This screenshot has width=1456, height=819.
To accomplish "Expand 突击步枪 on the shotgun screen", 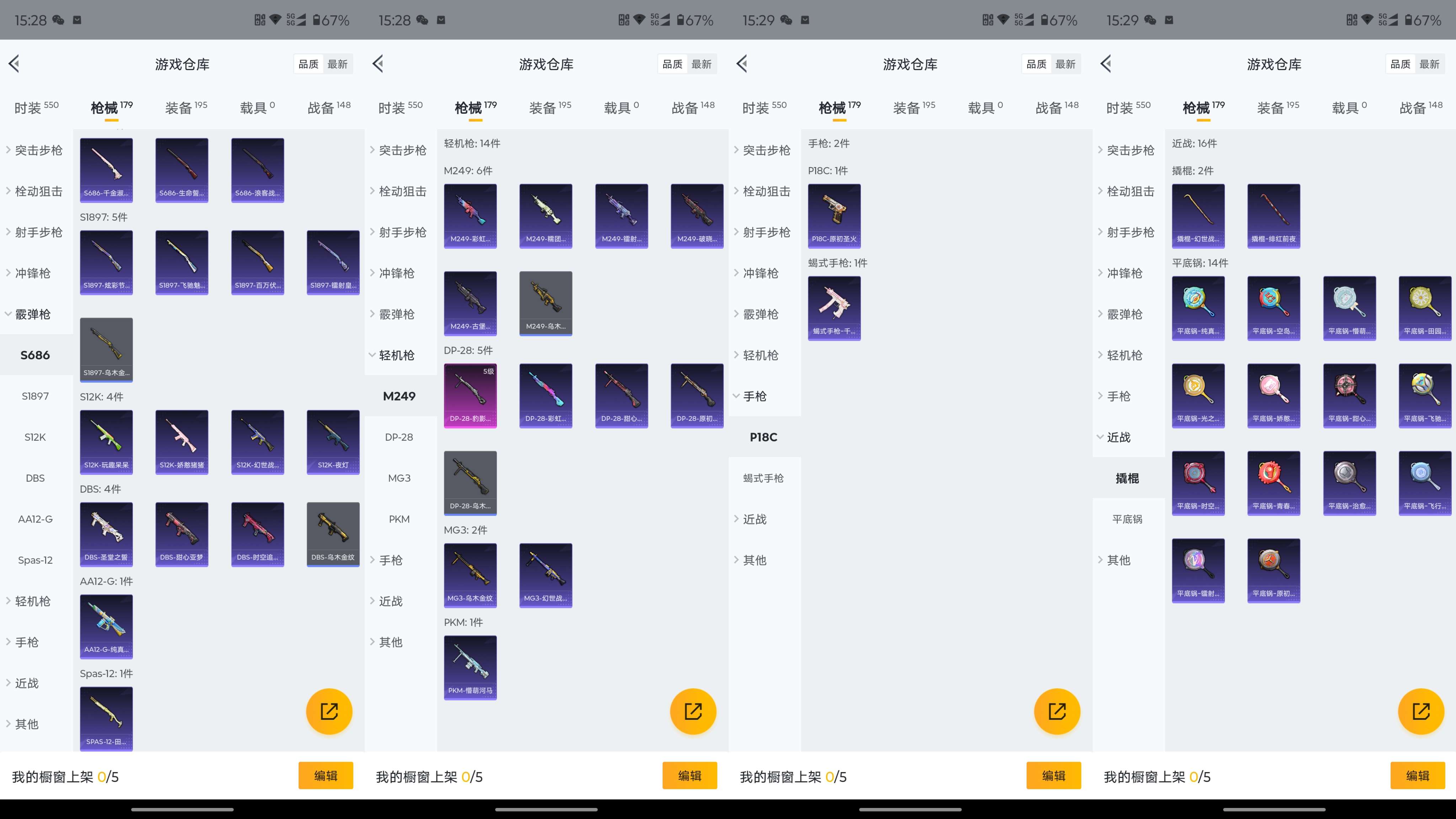I will tap(36, 150).
